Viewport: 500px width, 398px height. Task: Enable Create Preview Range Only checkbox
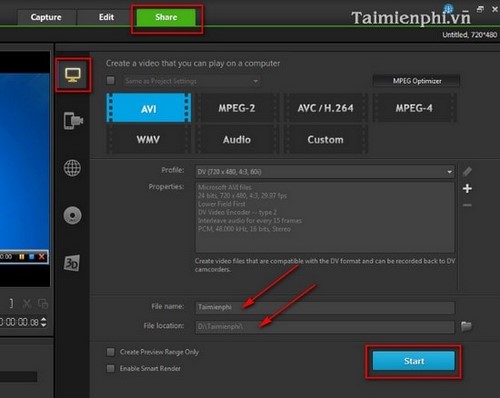tap(110, 352)
